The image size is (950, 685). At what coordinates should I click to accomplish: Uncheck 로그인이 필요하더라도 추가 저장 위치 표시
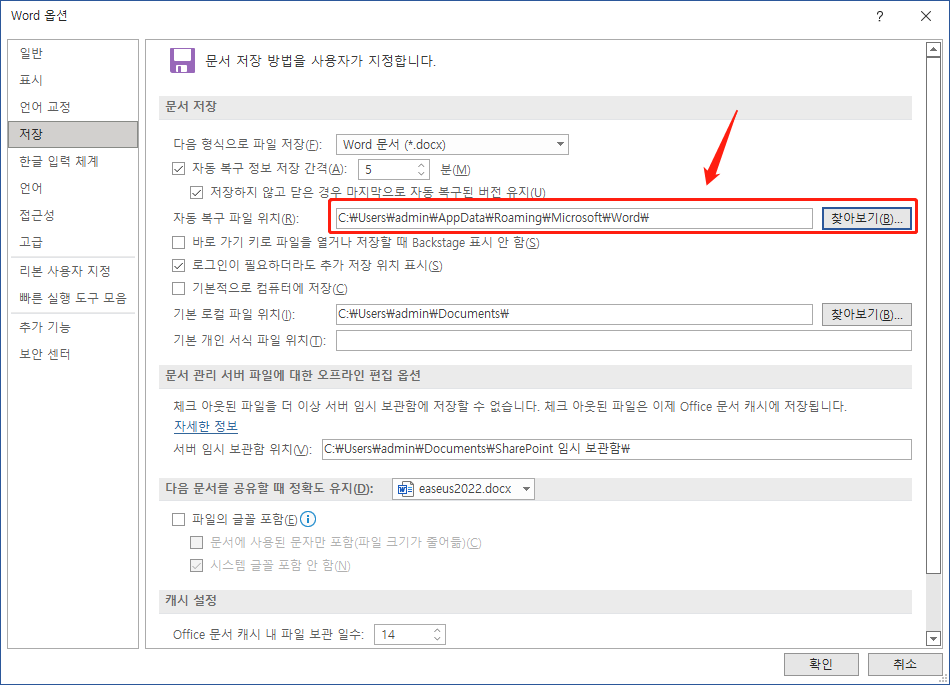[x=177, y=263]
